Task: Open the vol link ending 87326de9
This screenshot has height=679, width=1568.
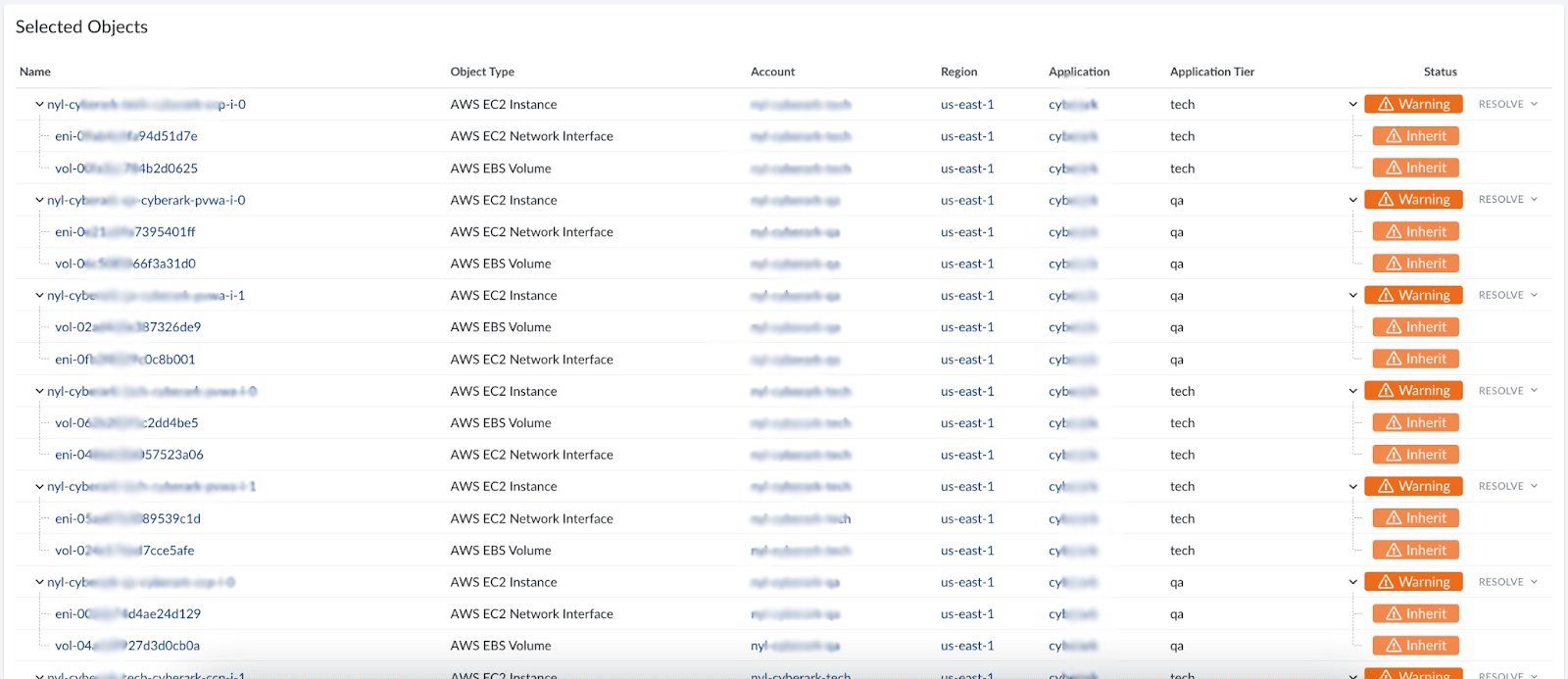Action: [127, 327]
